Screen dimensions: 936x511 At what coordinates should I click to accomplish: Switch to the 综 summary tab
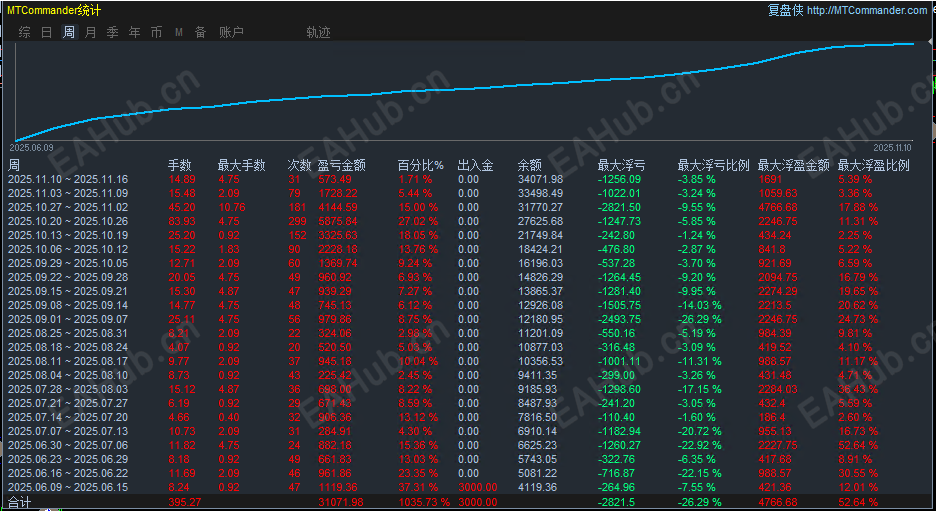click(24, 32)
